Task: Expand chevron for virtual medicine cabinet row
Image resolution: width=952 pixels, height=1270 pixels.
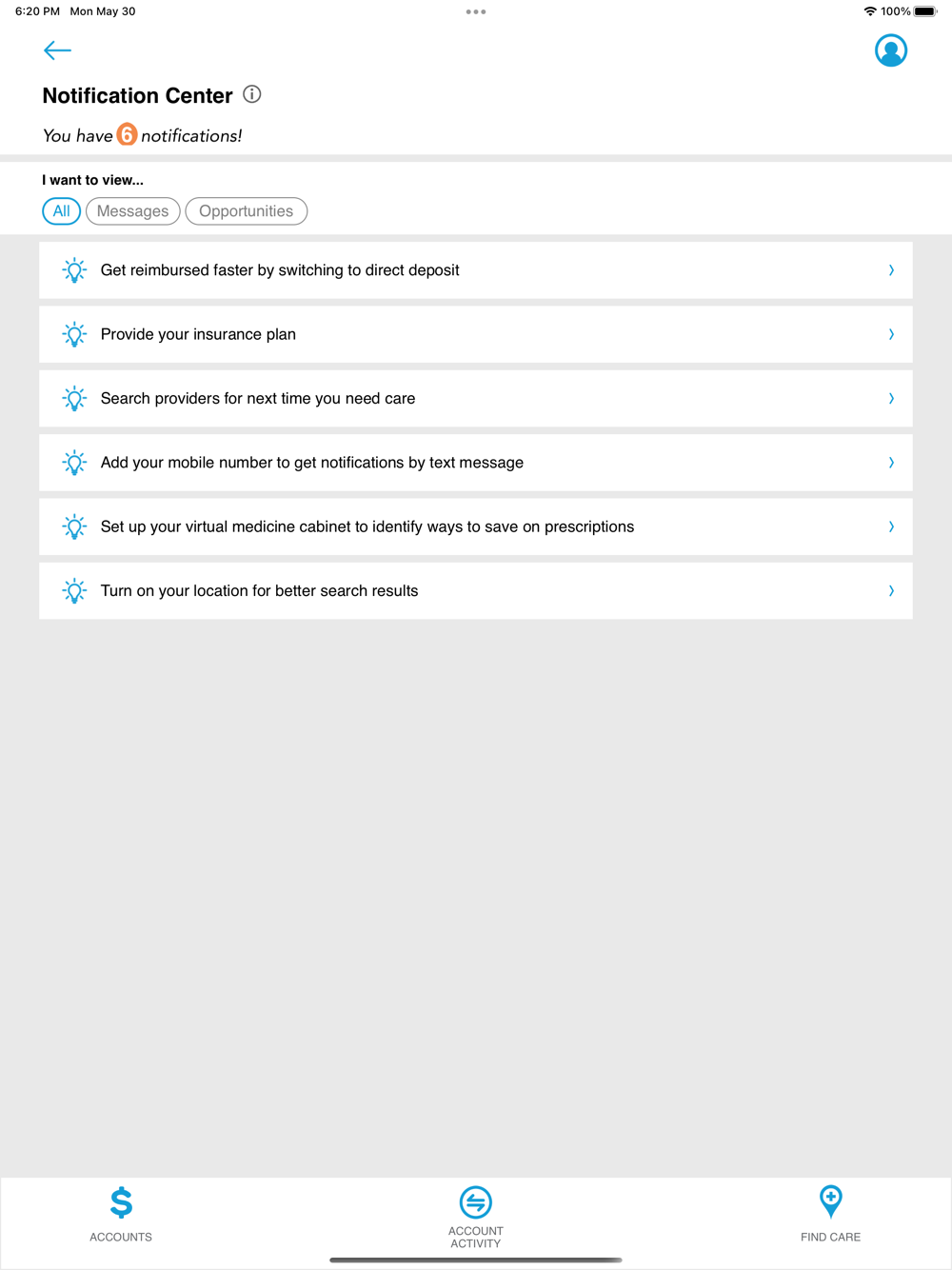Action: (891, 526)
